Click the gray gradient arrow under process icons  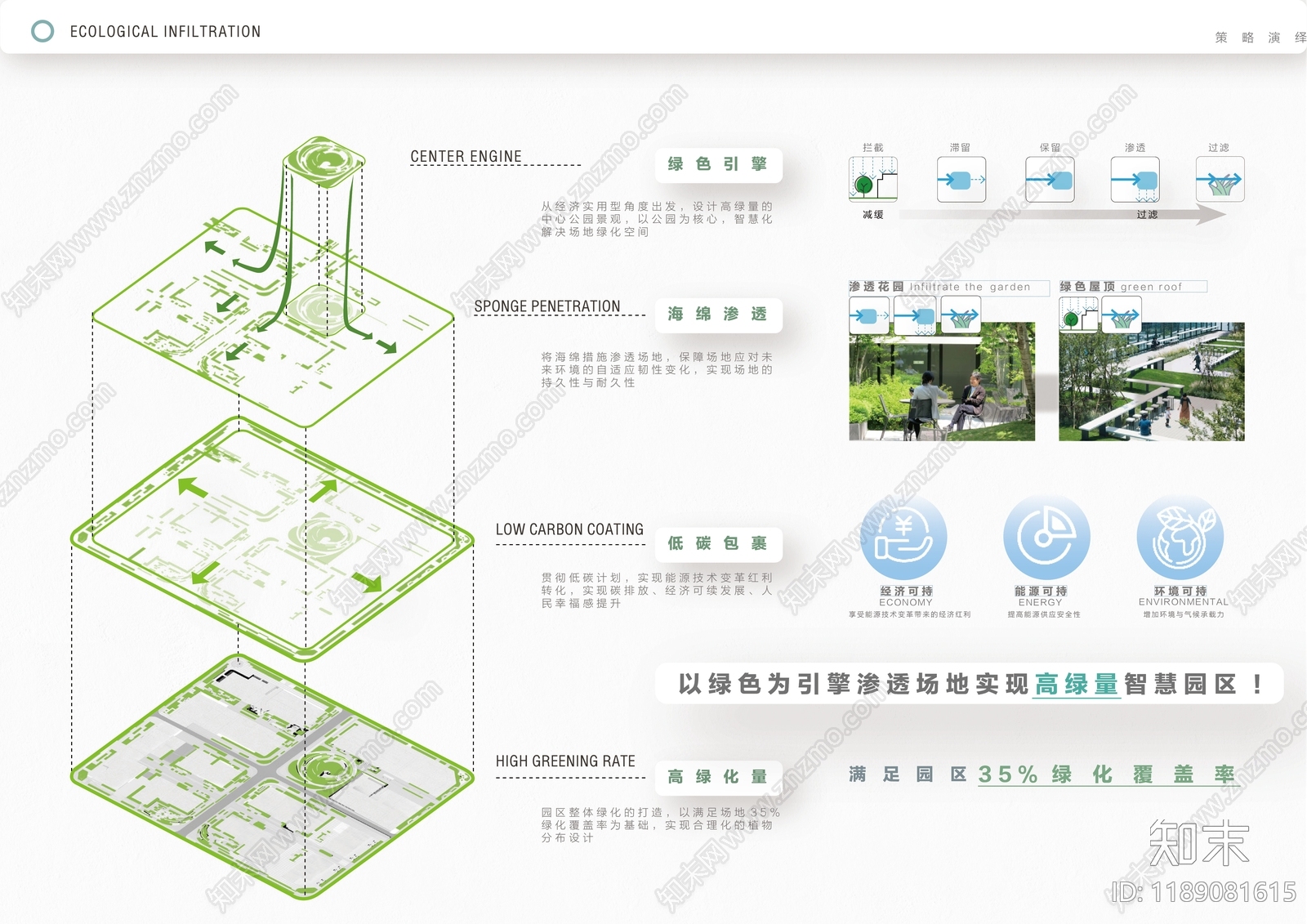[x=1062, y=215]
